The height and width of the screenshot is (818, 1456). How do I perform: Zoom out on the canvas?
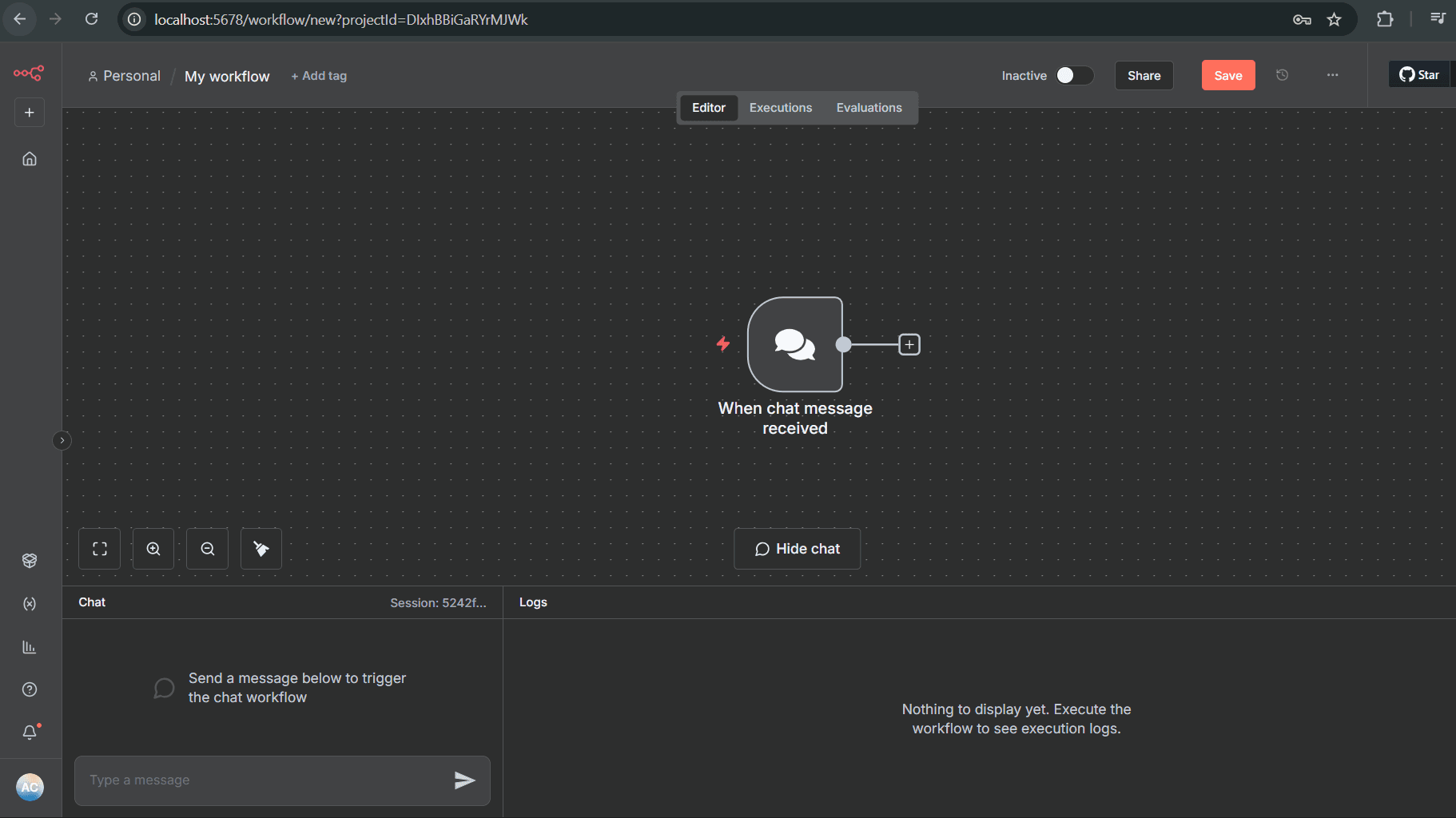207,549
